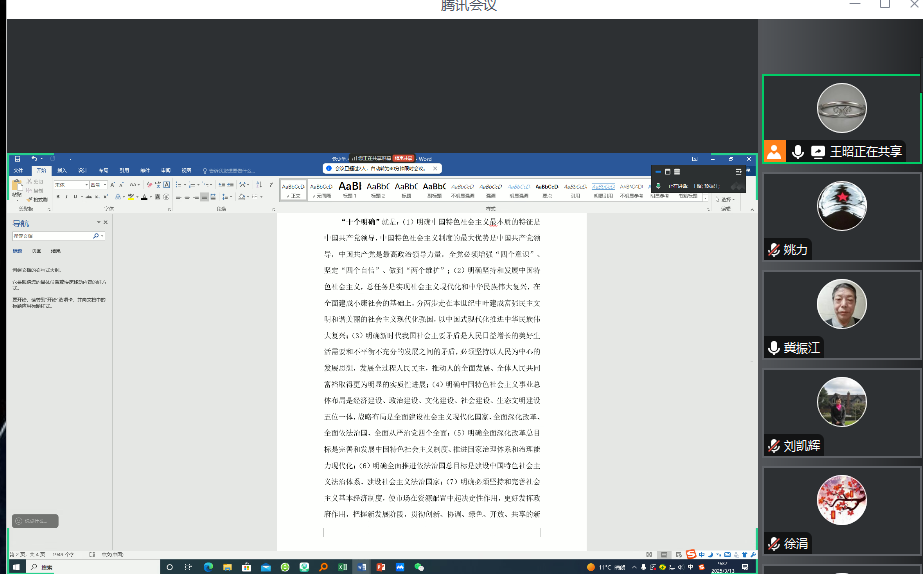Select the large AaBl Heading 1 style
Screen dimensions: 923x574
(x=350, y=186)
